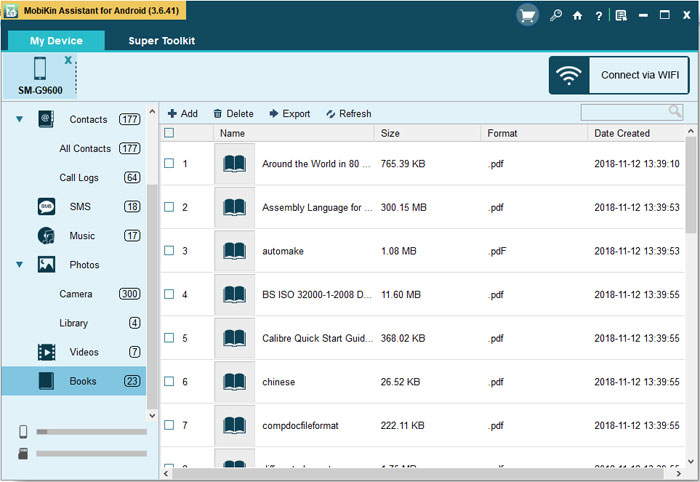Viewport: 700px width, 482px height.
Task: Check the box for Calibre Quick Start Guide
Action: [169, 338]
